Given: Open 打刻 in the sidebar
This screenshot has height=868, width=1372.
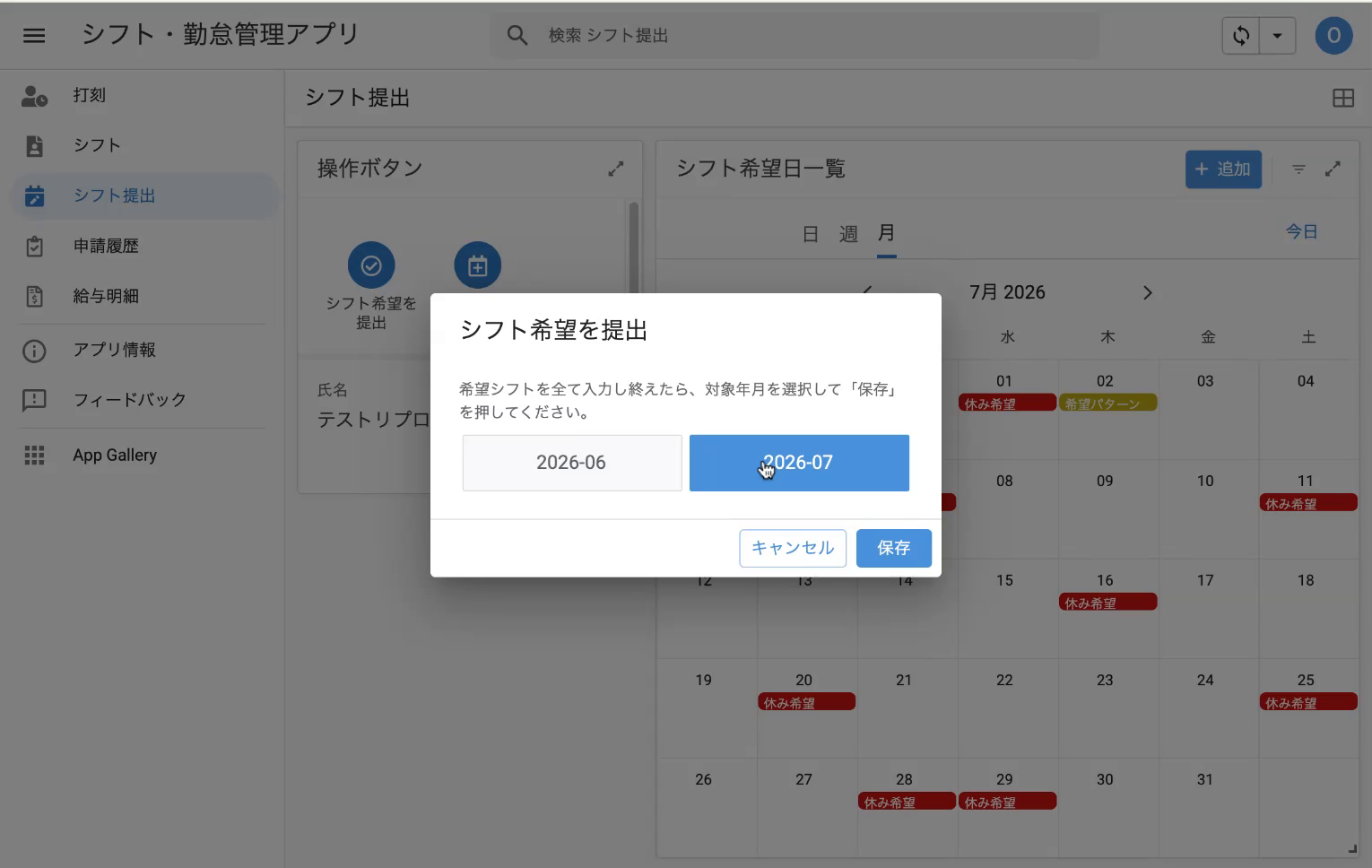Looking at the screenshot, I should [143, 95].
